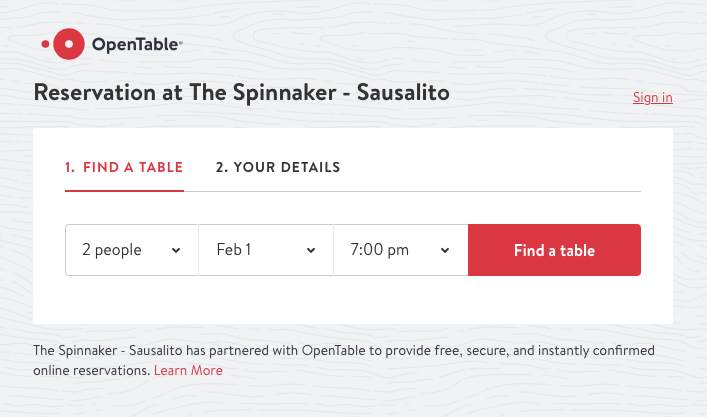Screen dimensions: 707x417
Task: Open the Learn More link
Action: 188,371
